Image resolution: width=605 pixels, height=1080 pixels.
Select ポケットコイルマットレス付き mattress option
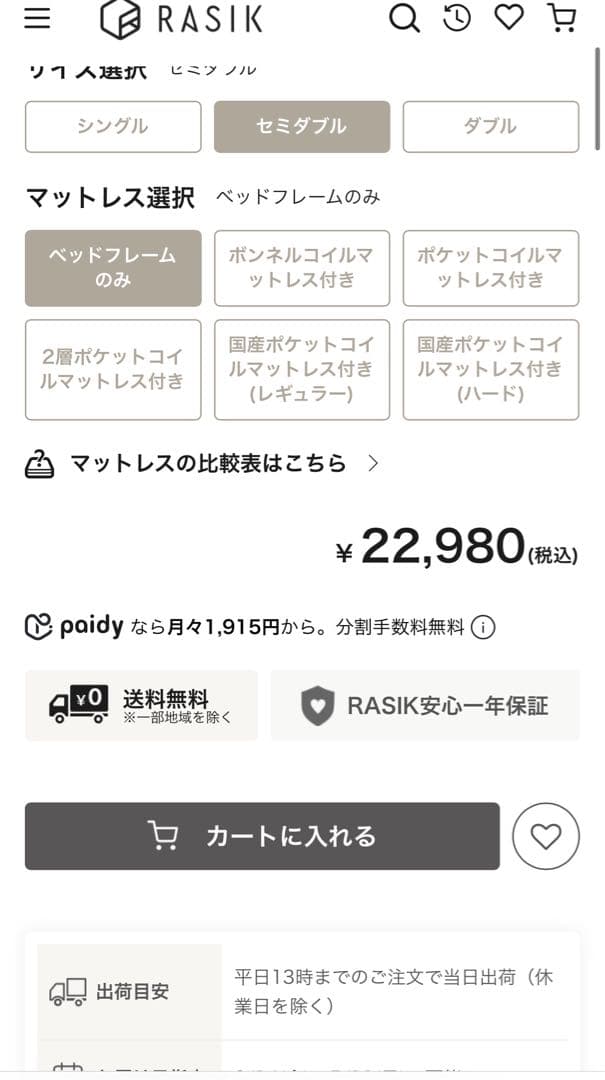click(x=490, y=269)
